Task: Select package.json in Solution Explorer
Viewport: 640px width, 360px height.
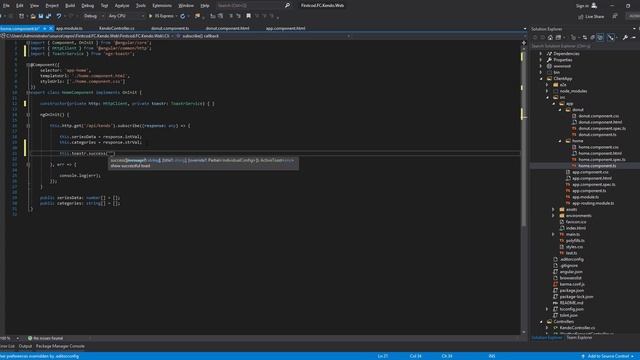Action: pyautogui.click(x=571, y=290)
